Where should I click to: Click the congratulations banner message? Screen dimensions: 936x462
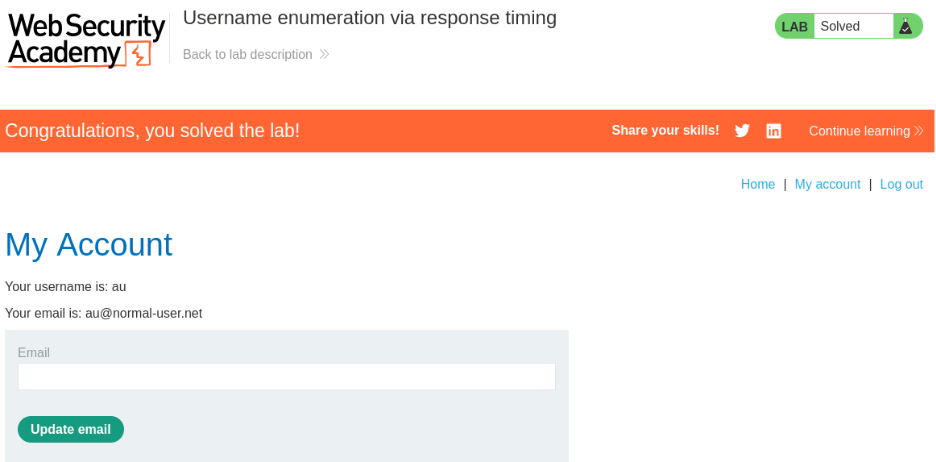pos(152,131)
